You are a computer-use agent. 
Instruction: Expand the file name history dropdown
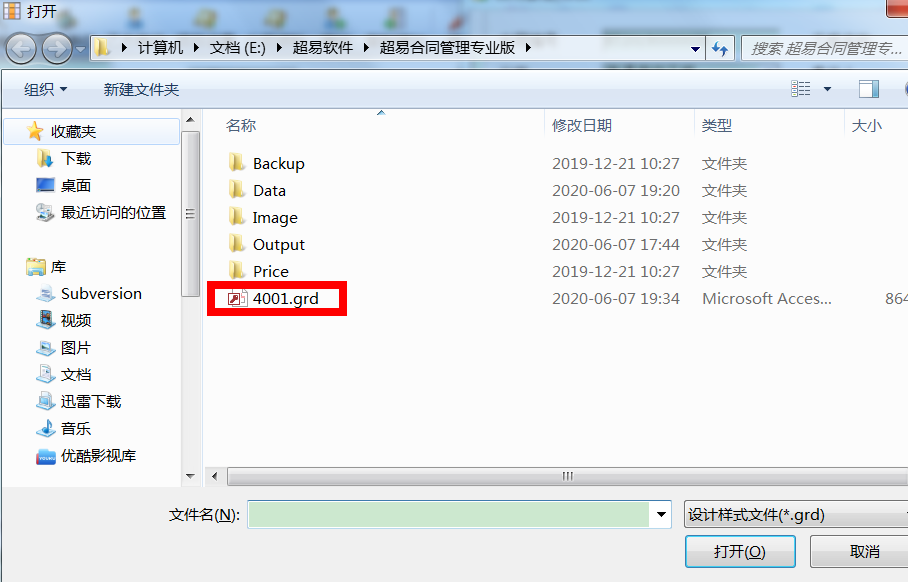coord(661,514)
